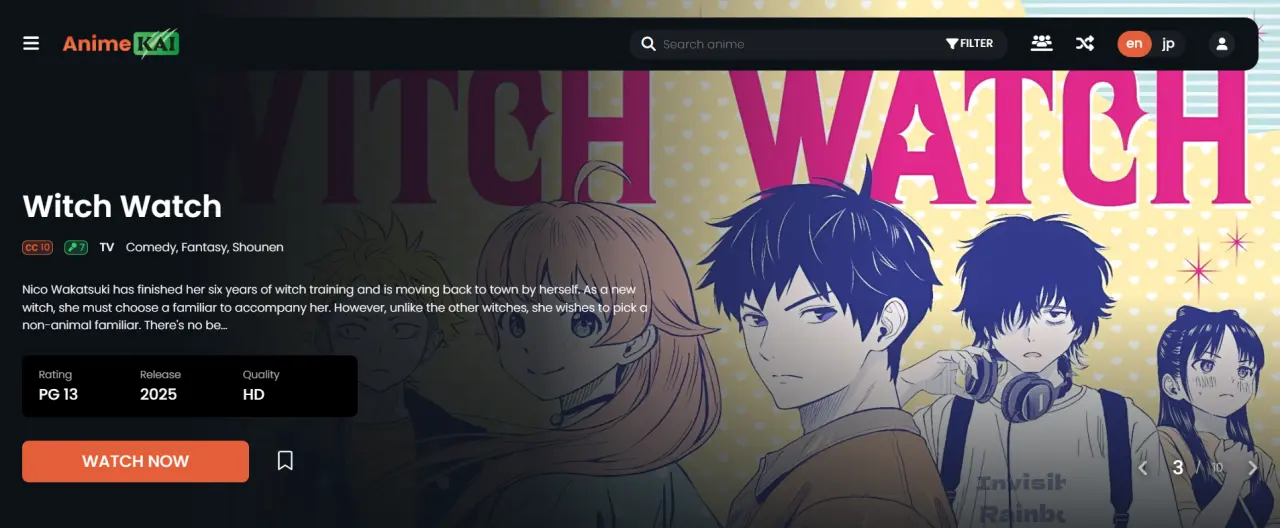Click the Nico Wakatsuki synopsis paragraph
This screenshot has height=528, width=1280.
tap(335, 307)
